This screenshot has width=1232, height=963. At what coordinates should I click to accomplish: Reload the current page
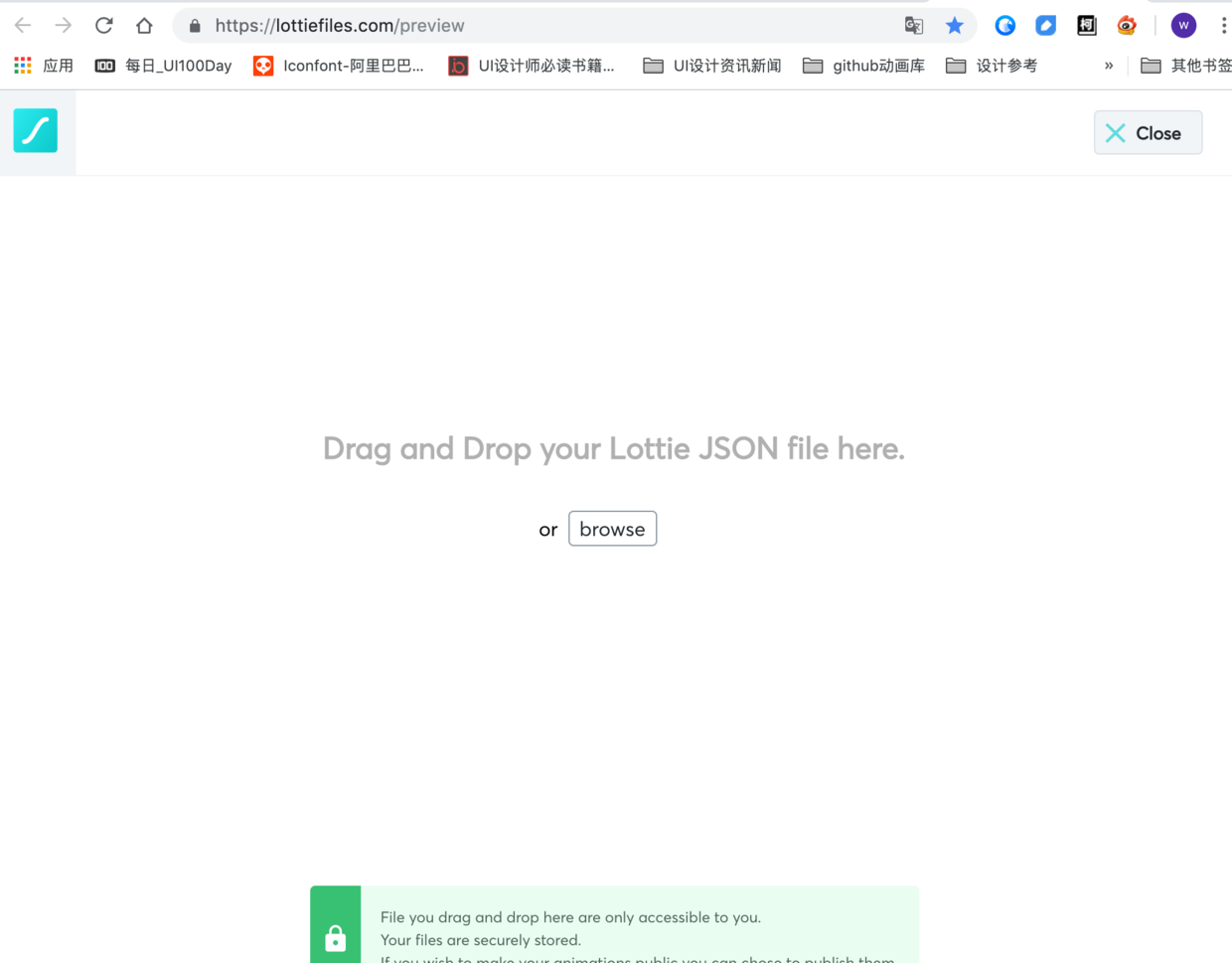click(104, 25)
